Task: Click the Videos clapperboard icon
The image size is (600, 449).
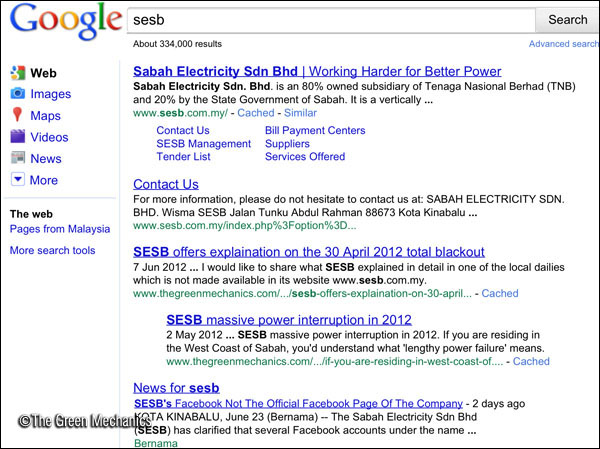Action: tap(18, 136)
